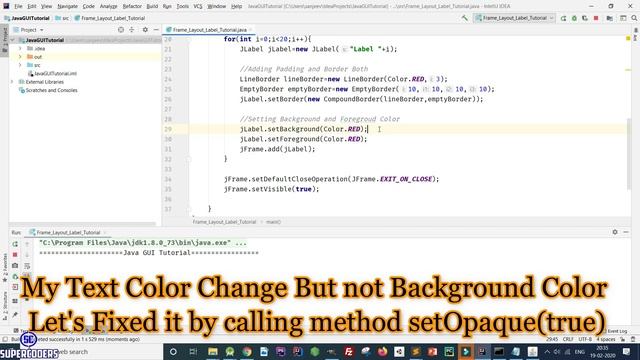The width and height of the screenshot is (640, 360).
Task: Click the locate-in-project target icon
Action: pyautogui.click(x=121, y=30)
